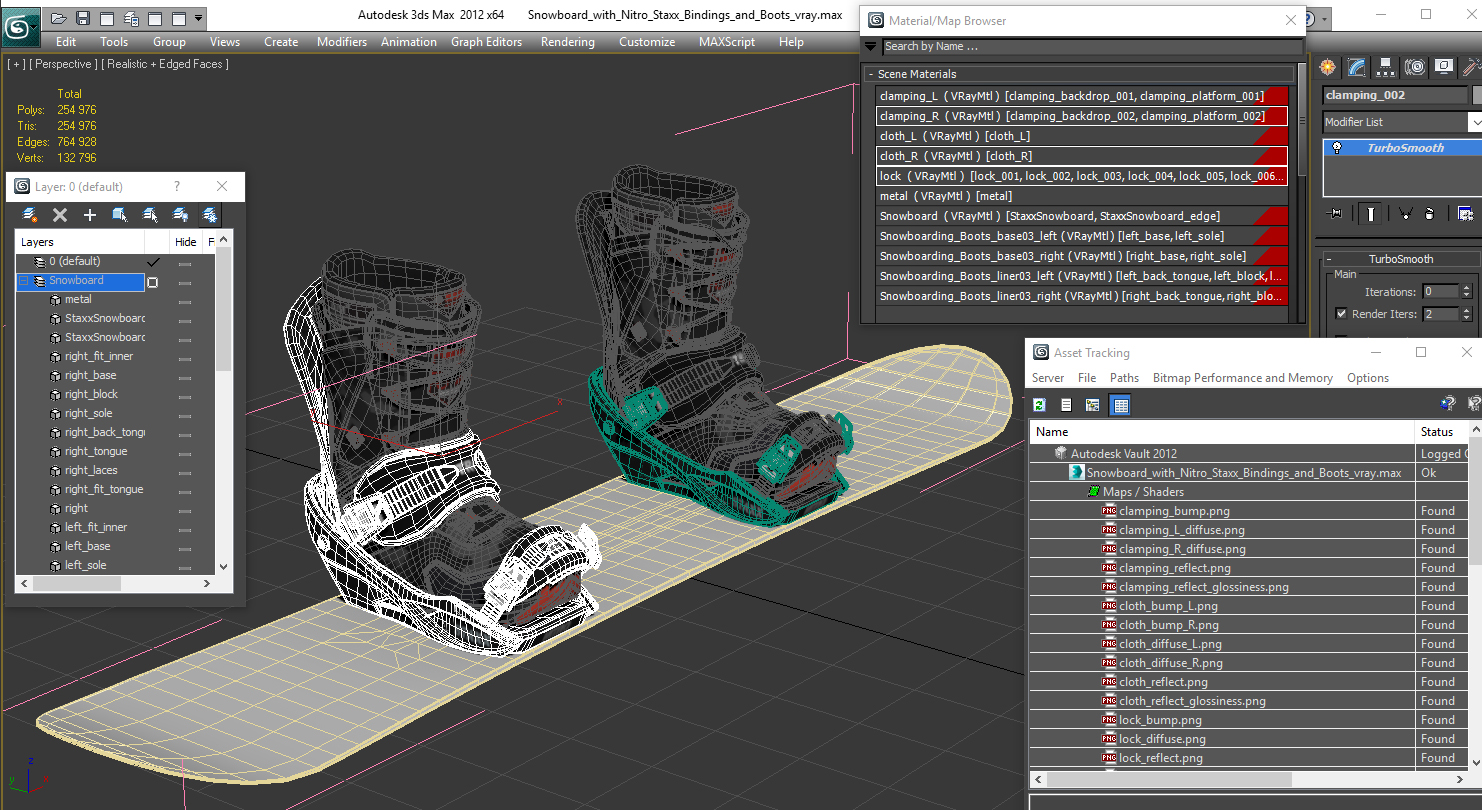Open the Perspective viewport label menu

[64, 64]
